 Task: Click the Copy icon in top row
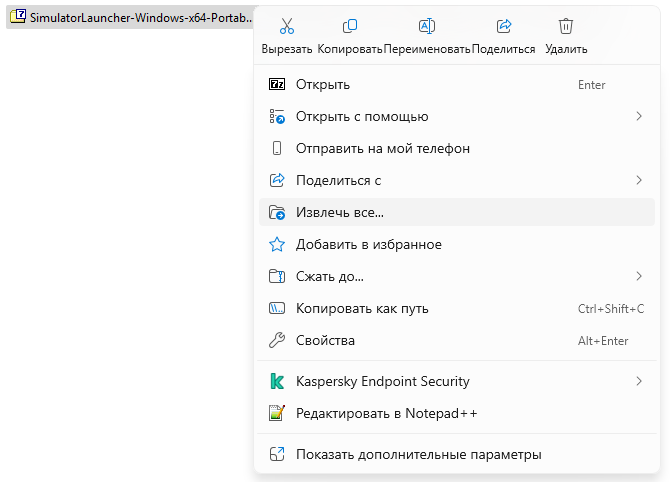pos(350,27)
